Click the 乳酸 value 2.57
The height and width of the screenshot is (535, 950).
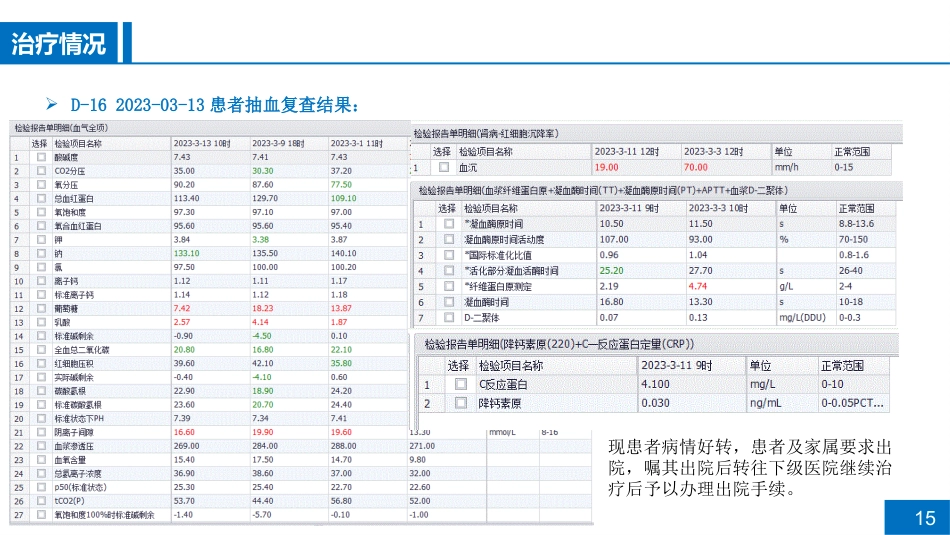tap(182, 322)
